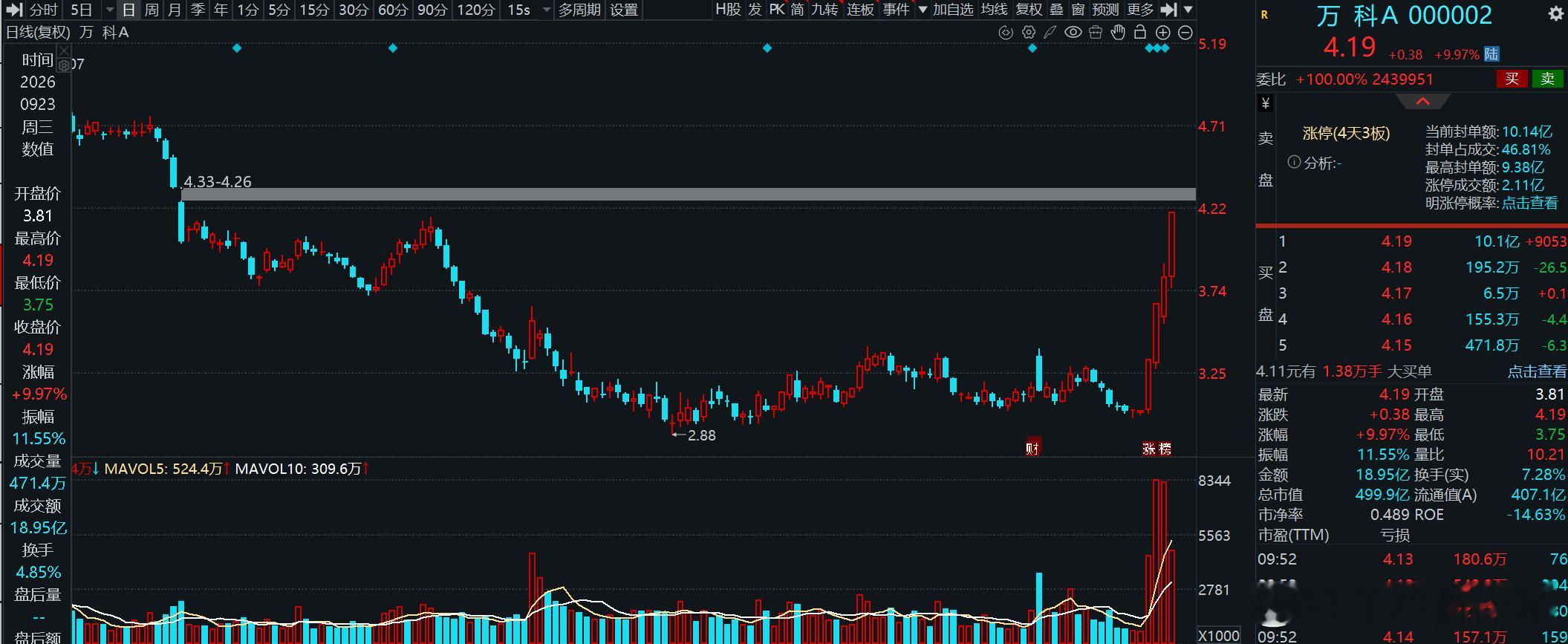Viewport: 1568px width, 644px height.
Task: Toggle 连板 indicator
Action: (x=860, y=10)
